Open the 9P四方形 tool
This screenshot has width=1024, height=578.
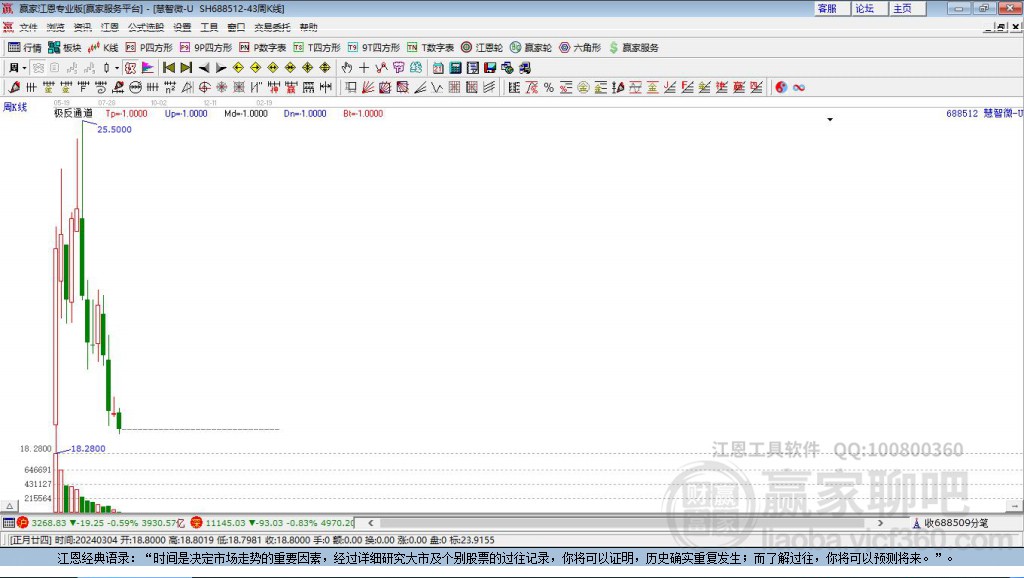click(206, 48)
